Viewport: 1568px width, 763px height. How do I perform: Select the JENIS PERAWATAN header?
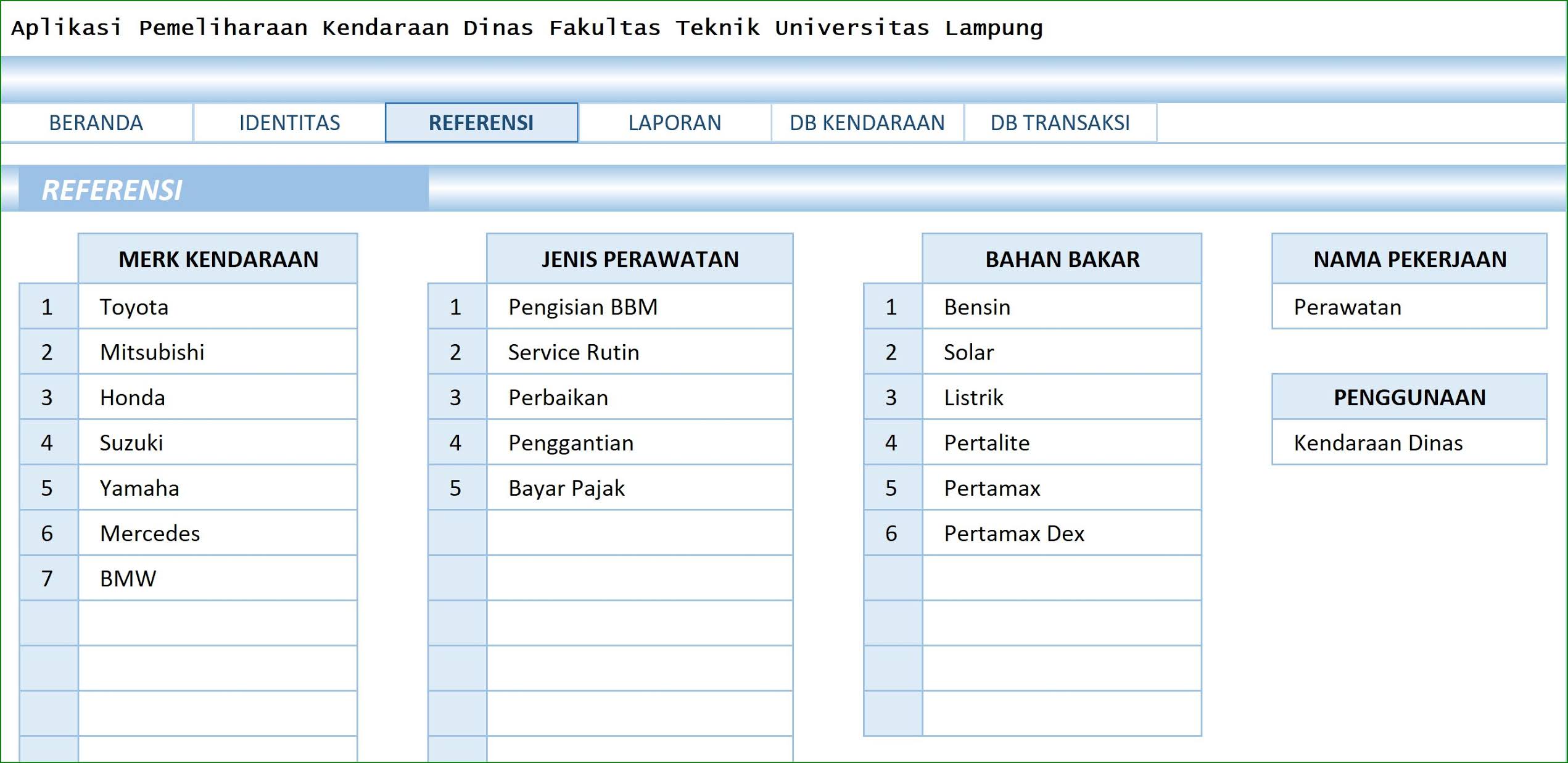[640, 259]
